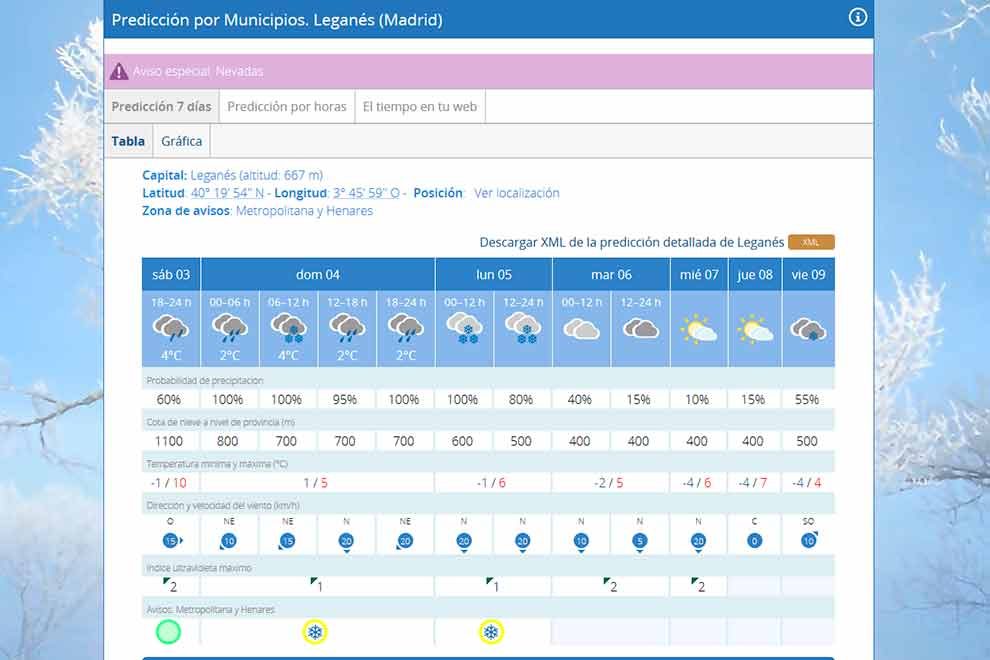Select the El tiempo en tu web tab
This screenshot has width=990, height=660.
pyautogui.click(x=419, y=107)
